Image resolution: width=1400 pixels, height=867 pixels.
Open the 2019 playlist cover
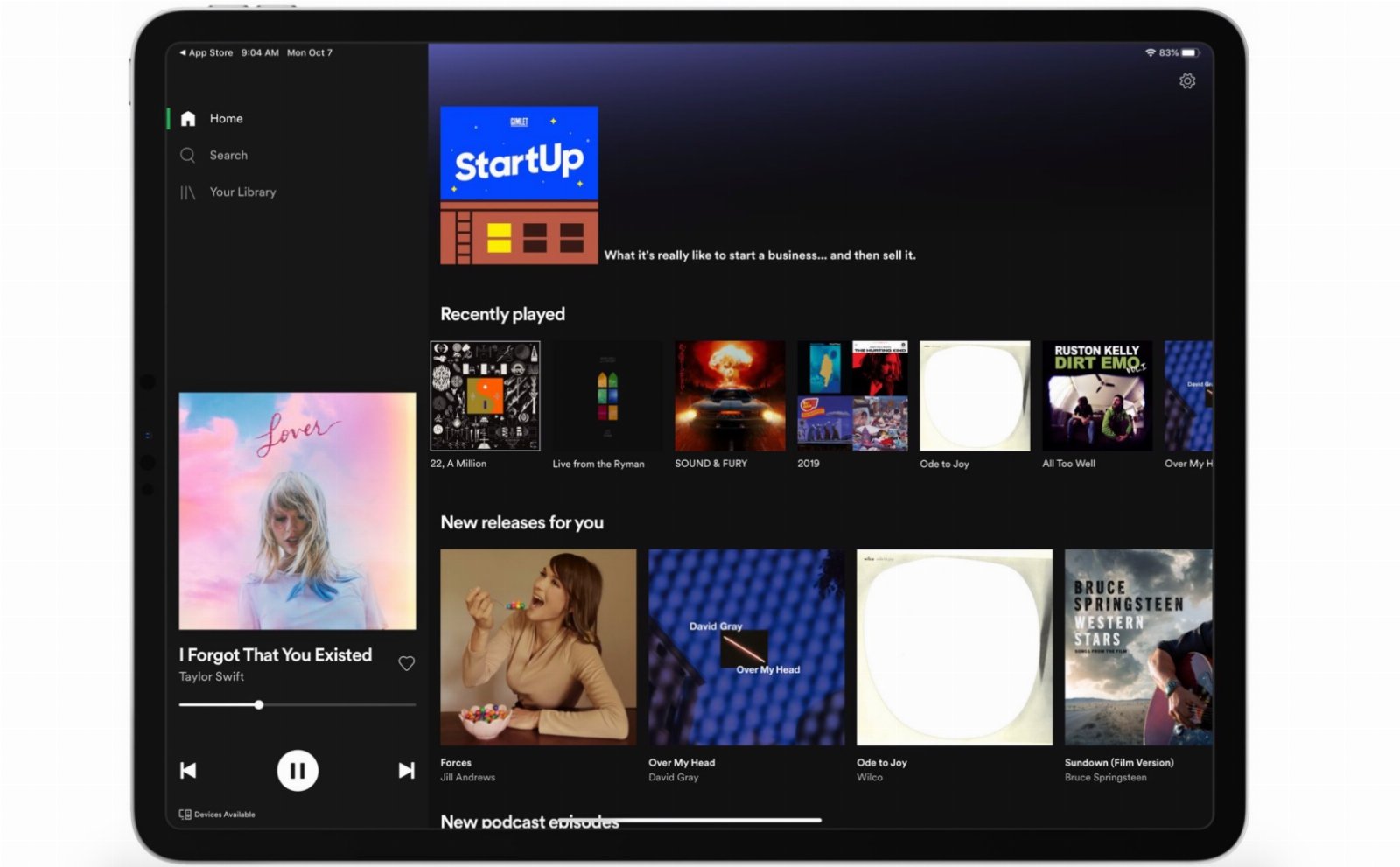(852, 396)
